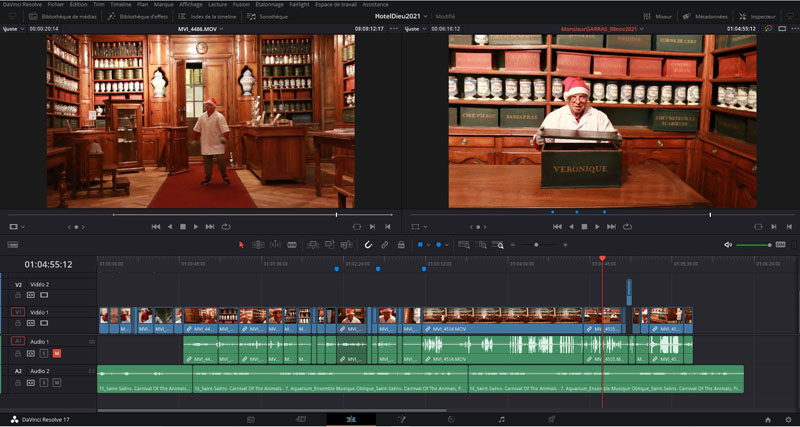Open the Fairlight page music-note icon
The width and height of the screenshot is (800, 427).
click(502, 419)
